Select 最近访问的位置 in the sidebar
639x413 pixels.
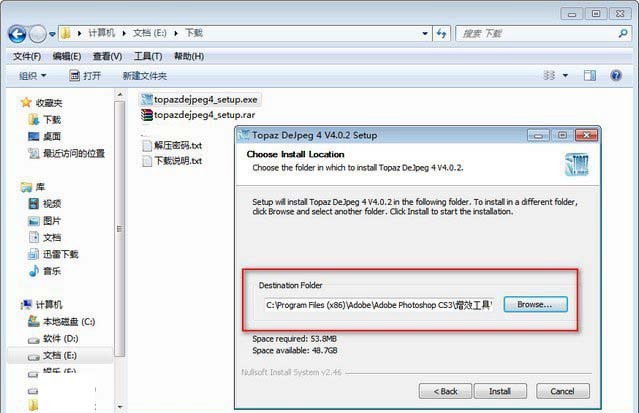[x=66, y=153]
